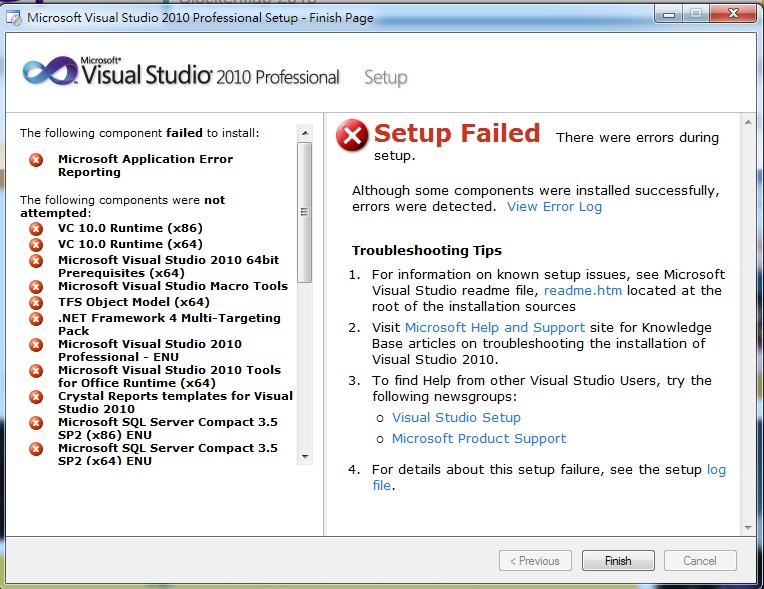764x589 pixels.
Task: Select 'VC 10.0 Runtime (x64)' entry
Action: pyautogui.click(x=130, y=244)
